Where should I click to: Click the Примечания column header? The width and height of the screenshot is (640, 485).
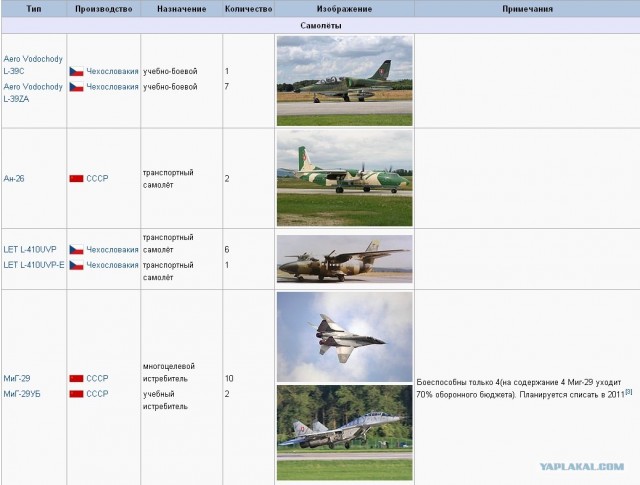coord(527,9)
